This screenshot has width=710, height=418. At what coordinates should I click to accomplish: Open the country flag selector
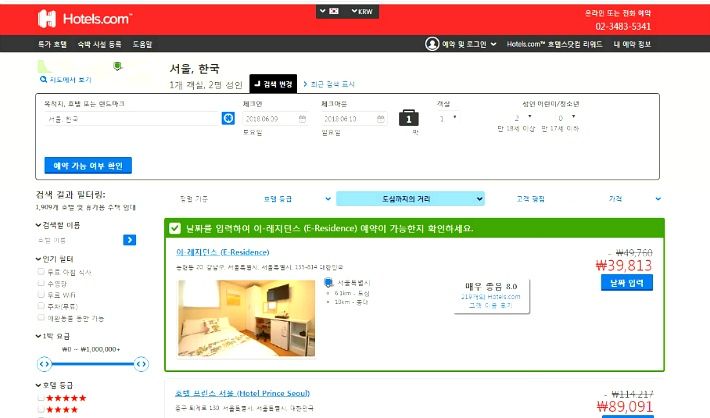[x=330, y=11]
